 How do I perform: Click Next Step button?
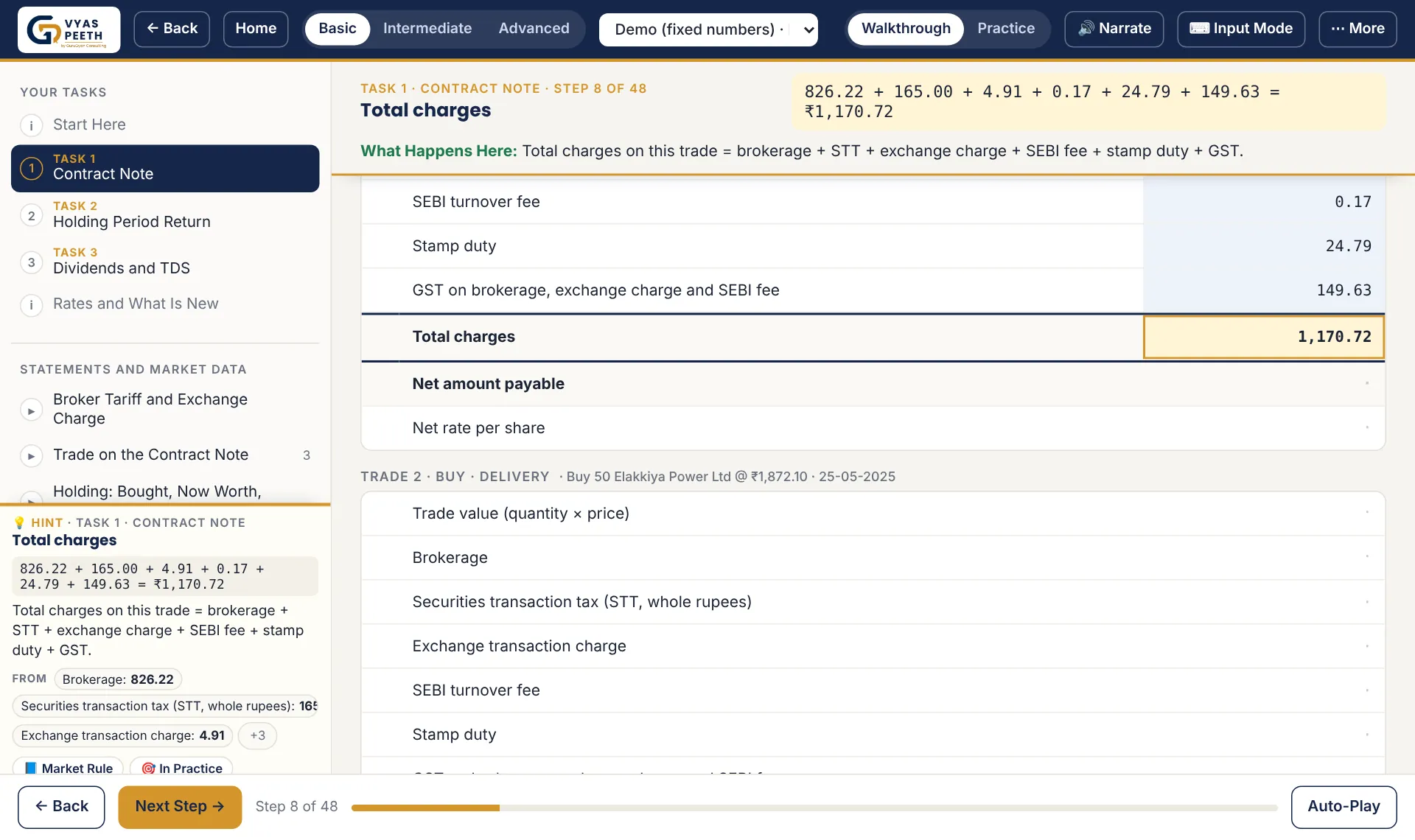pos(180,807)
